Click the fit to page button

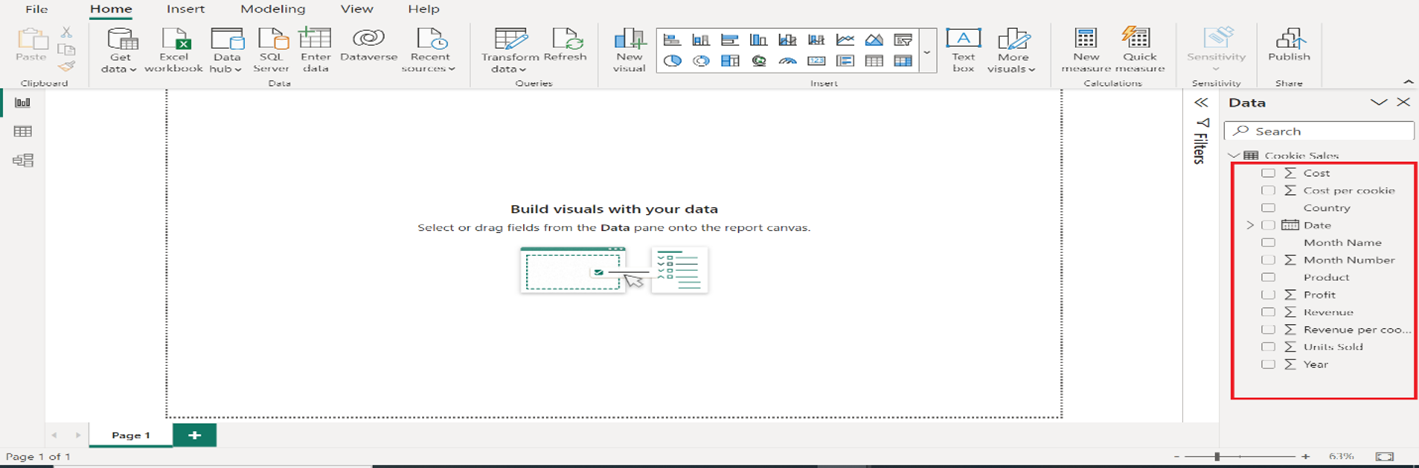pos(1385,456)
